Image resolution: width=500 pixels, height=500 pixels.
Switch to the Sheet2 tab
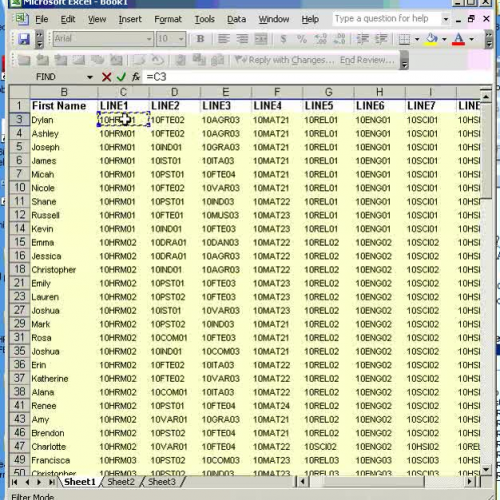coord(121,482)
